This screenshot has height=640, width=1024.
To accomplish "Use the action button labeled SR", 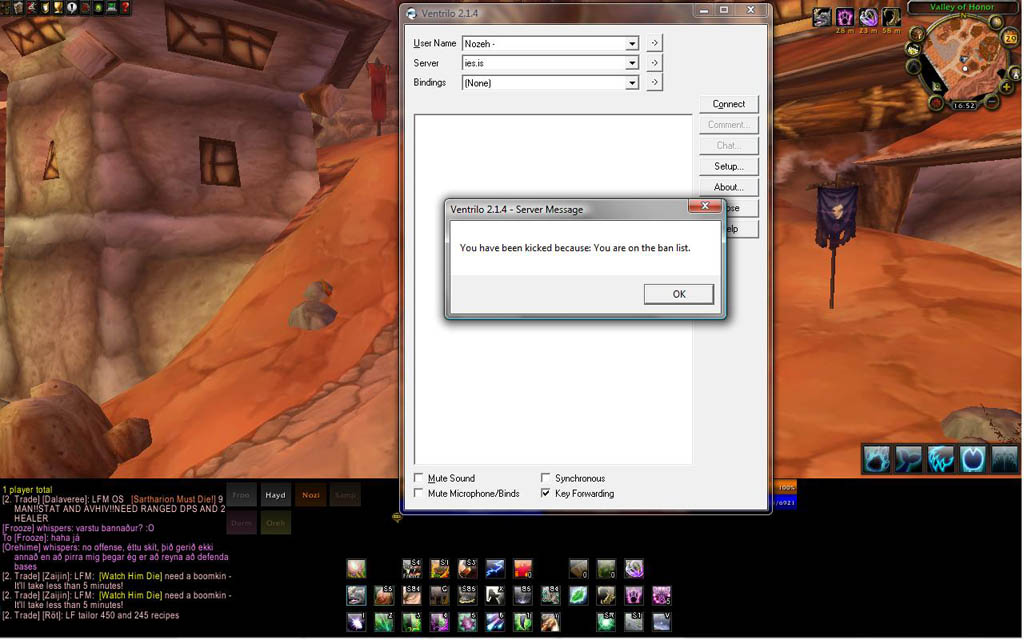I will 605,622.
